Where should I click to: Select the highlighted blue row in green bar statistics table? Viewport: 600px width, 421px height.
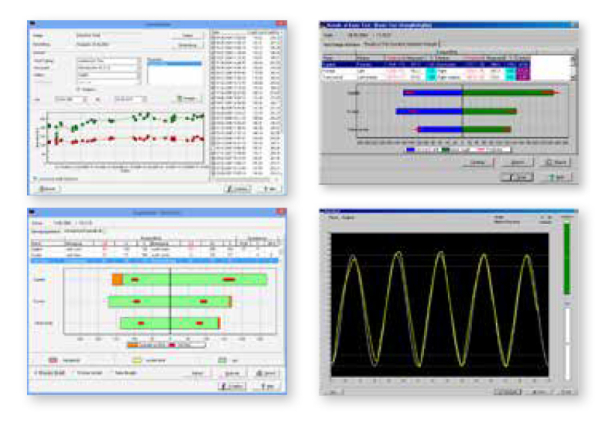click(155, 261)
